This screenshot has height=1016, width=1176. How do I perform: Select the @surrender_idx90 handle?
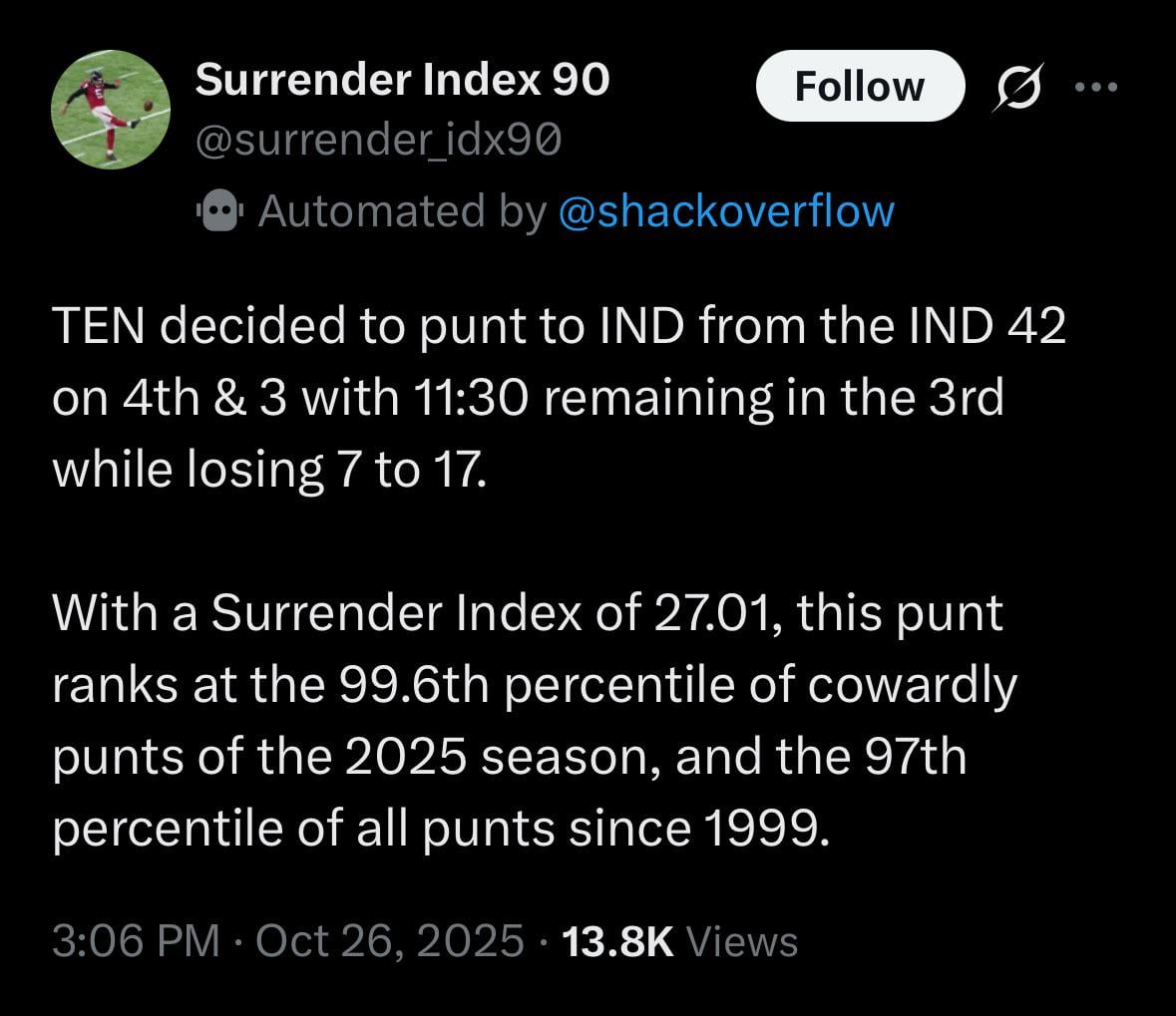pyautogui.click(x=378, y=144)
